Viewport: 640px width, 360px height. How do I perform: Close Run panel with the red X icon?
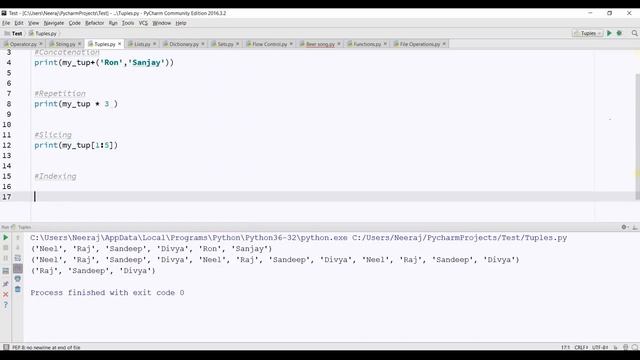(x=6, y=294)
